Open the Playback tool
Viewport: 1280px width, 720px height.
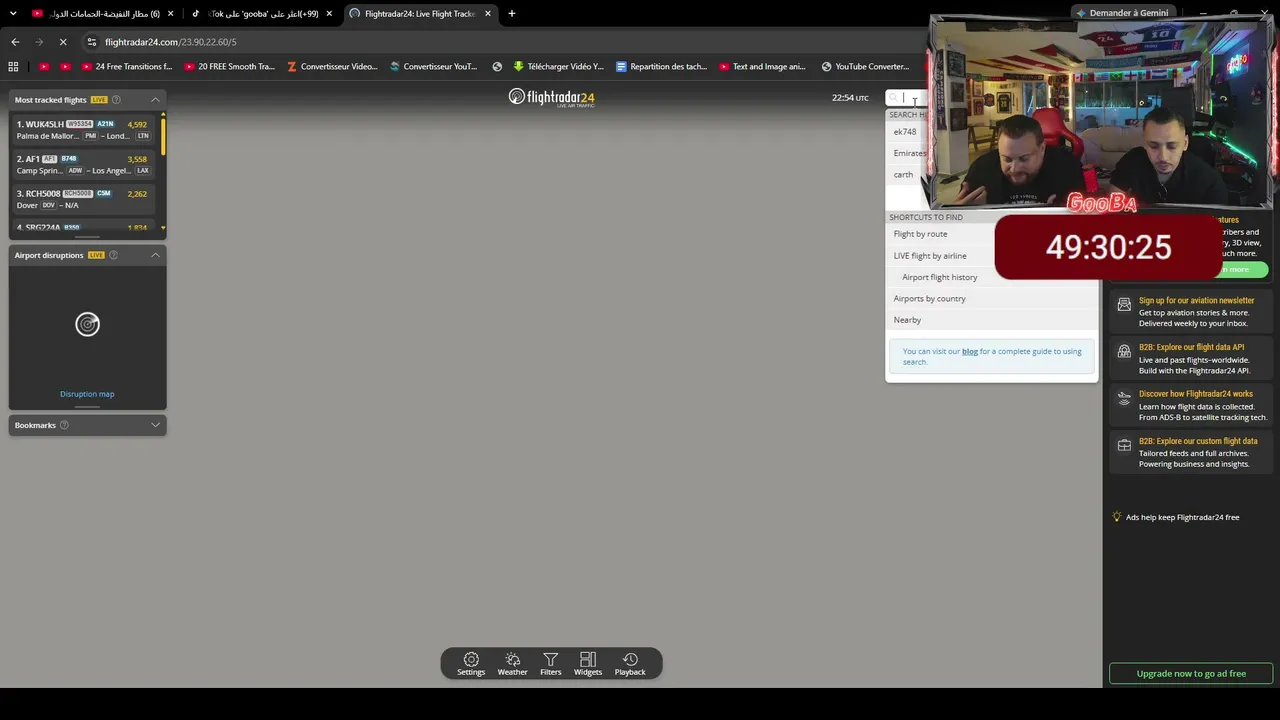[630, 664]
